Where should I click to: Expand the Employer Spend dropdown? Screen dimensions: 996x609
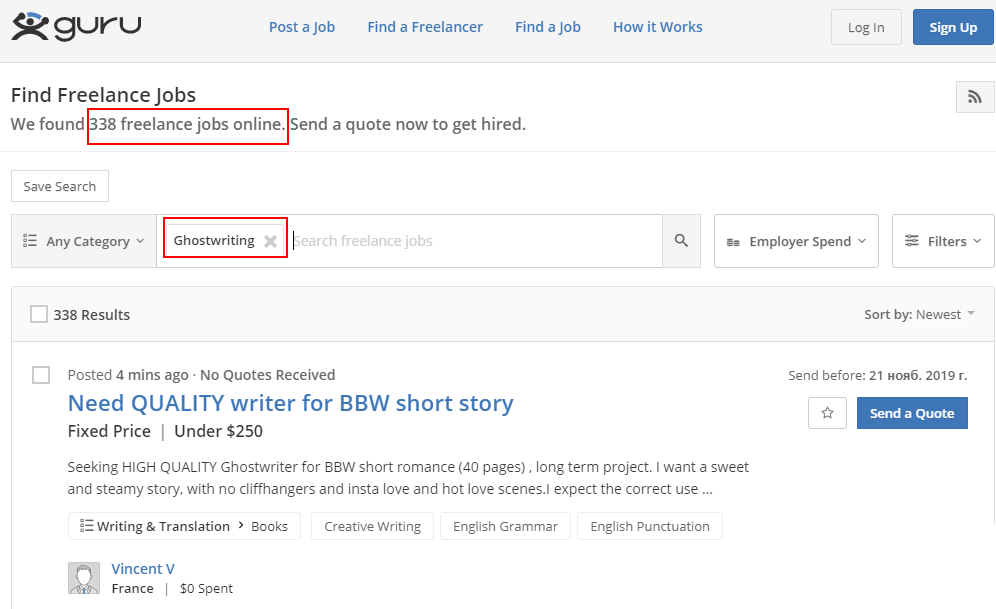tap(796, 241)
